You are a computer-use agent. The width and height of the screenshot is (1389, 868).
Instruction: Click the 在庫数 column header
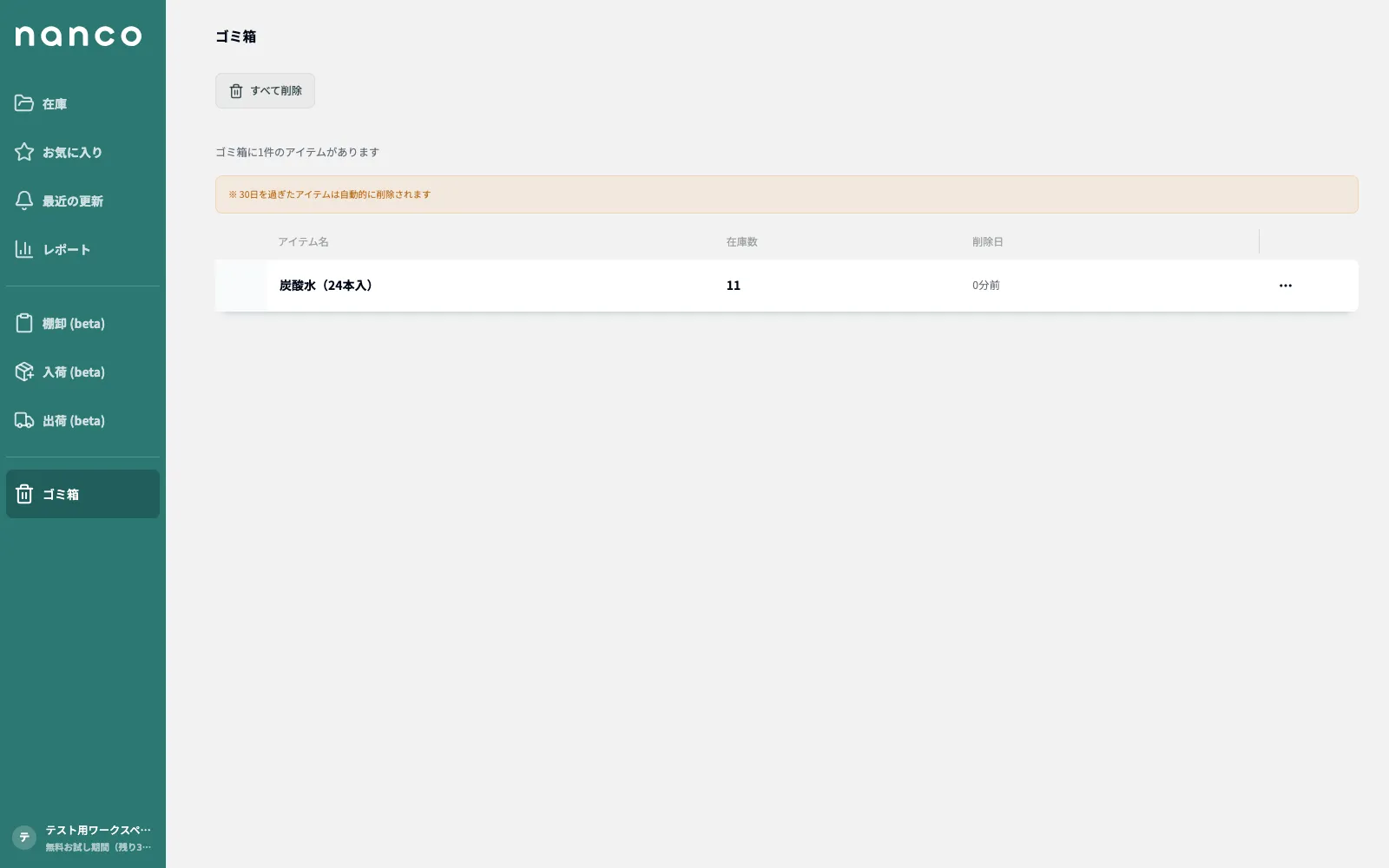pyautogui.click(x=742, y=242)
